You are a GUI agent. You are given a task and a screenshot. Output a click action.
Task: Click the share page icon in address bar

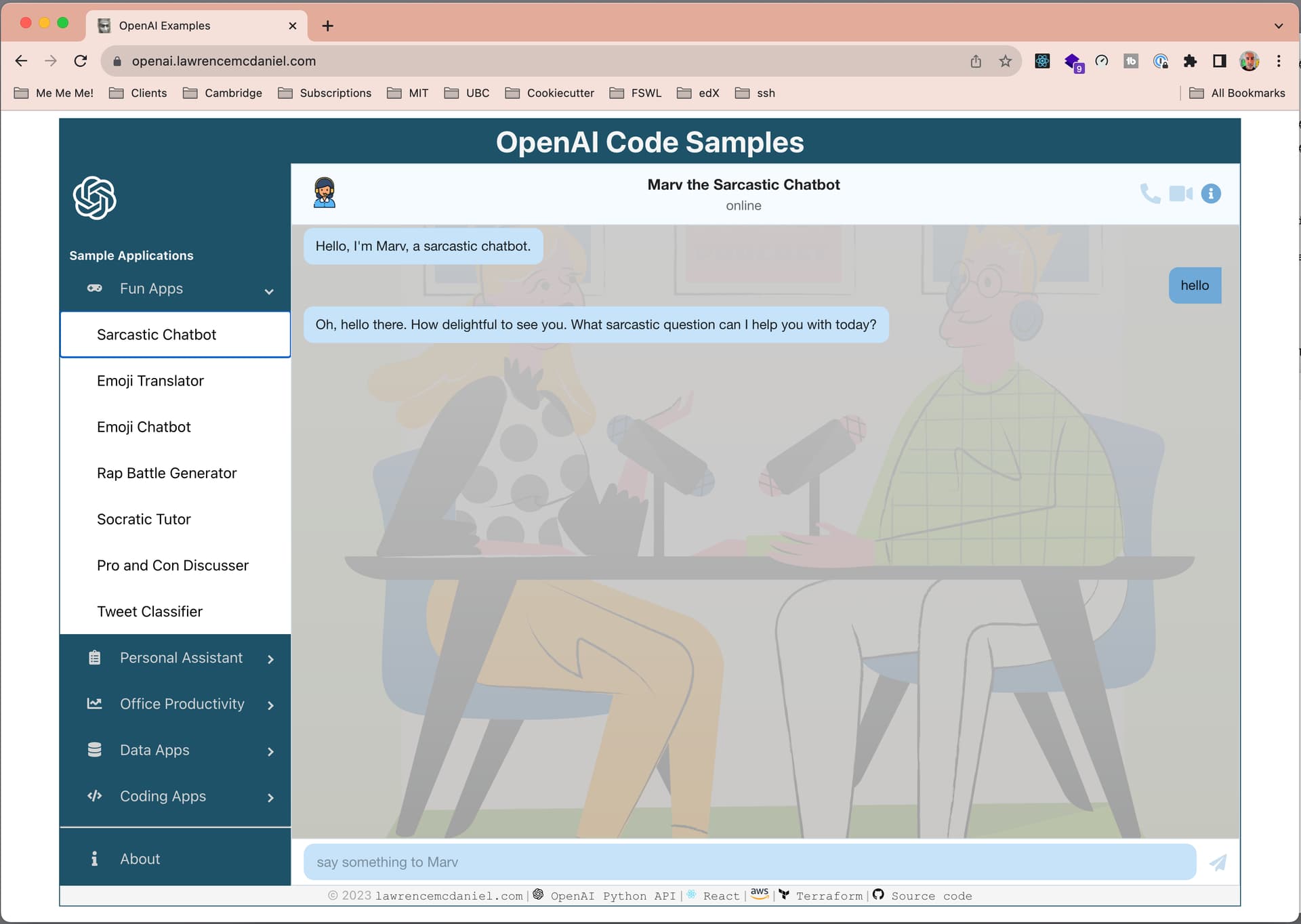(976, 62)
